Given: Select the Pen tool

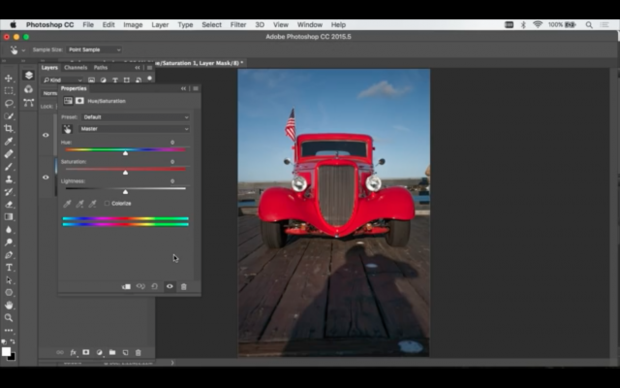Looking at the screenshot, I should 8,255.
